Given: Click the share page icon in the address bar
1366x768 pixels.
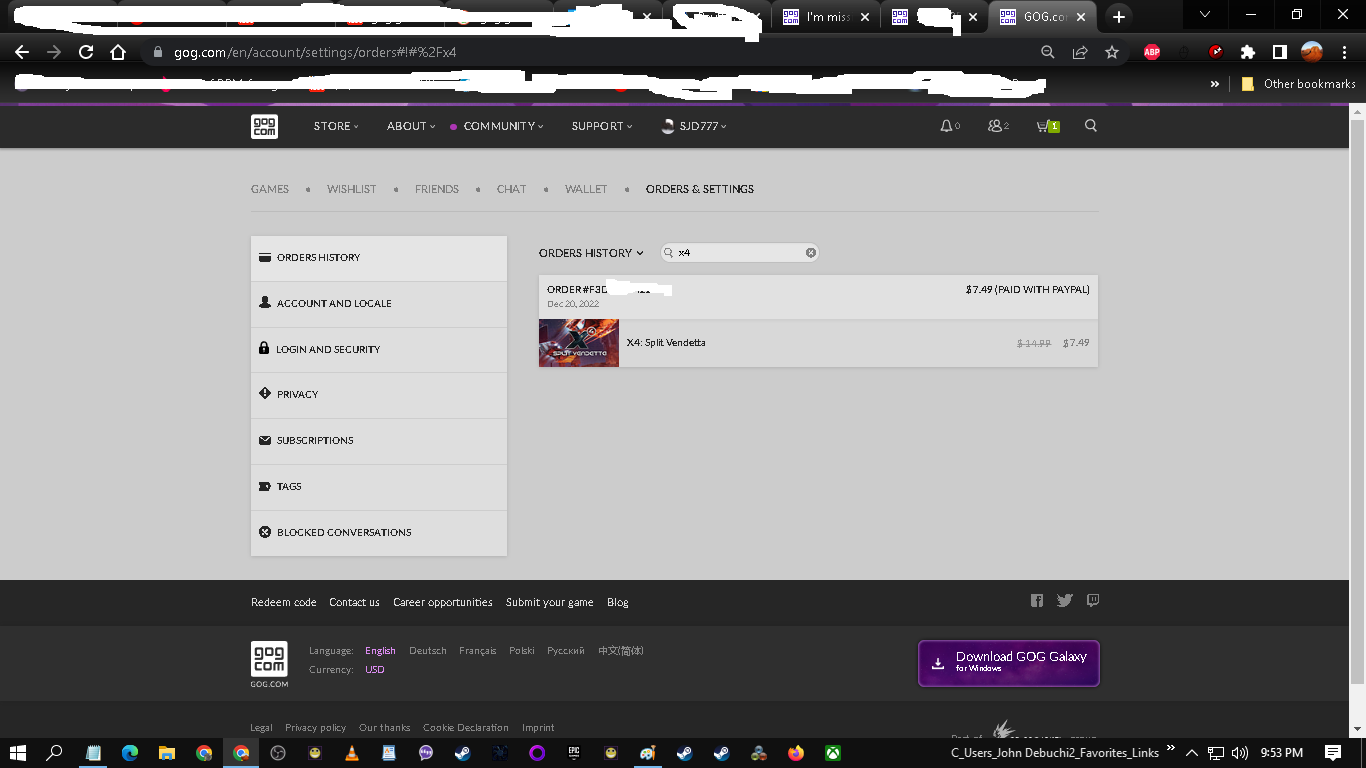Looking at the screenshot, I should tap(1080, 52).
